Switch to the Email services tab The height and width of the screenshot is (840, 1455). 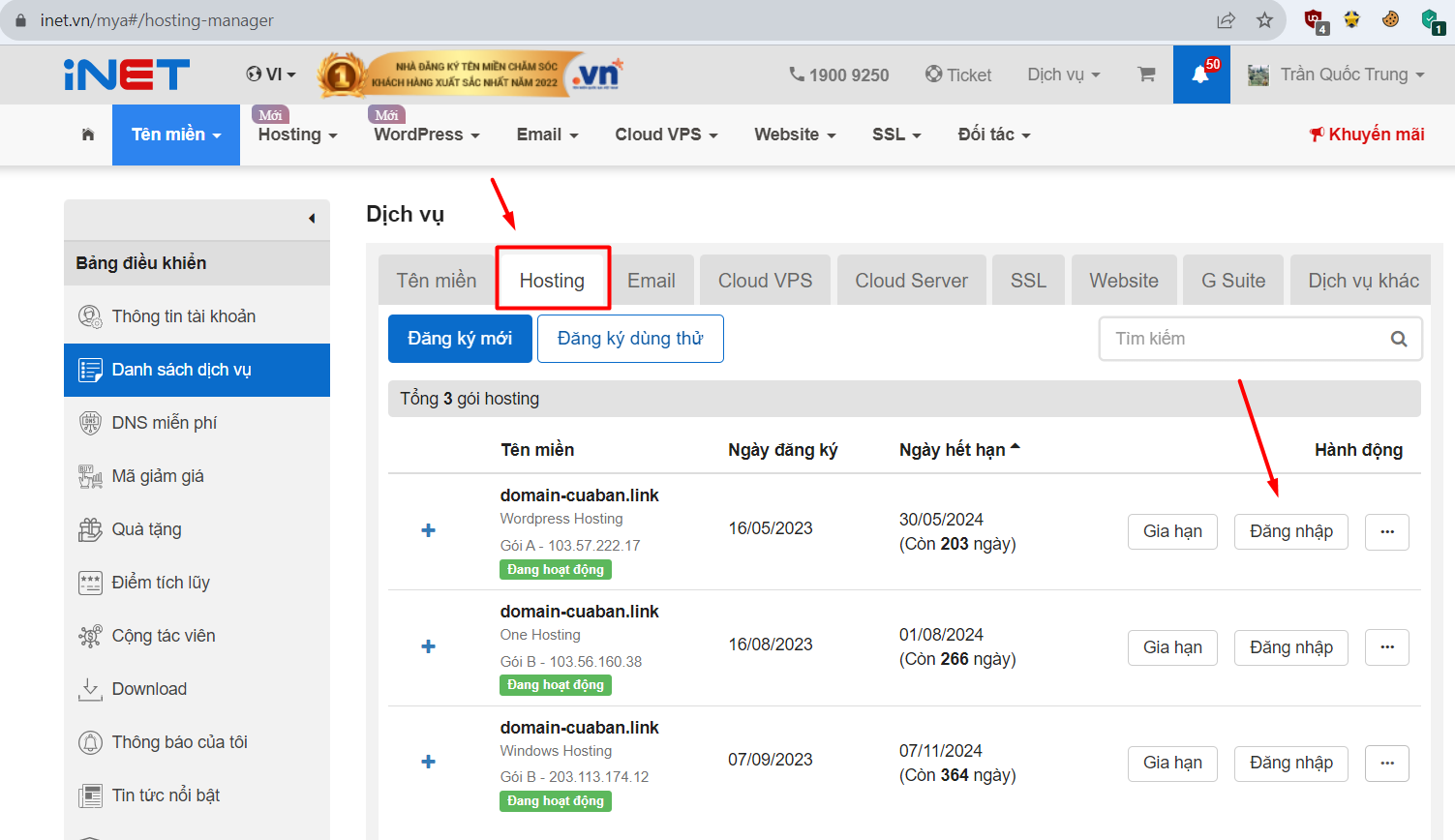pyautogui.click(x=652, y=281)
